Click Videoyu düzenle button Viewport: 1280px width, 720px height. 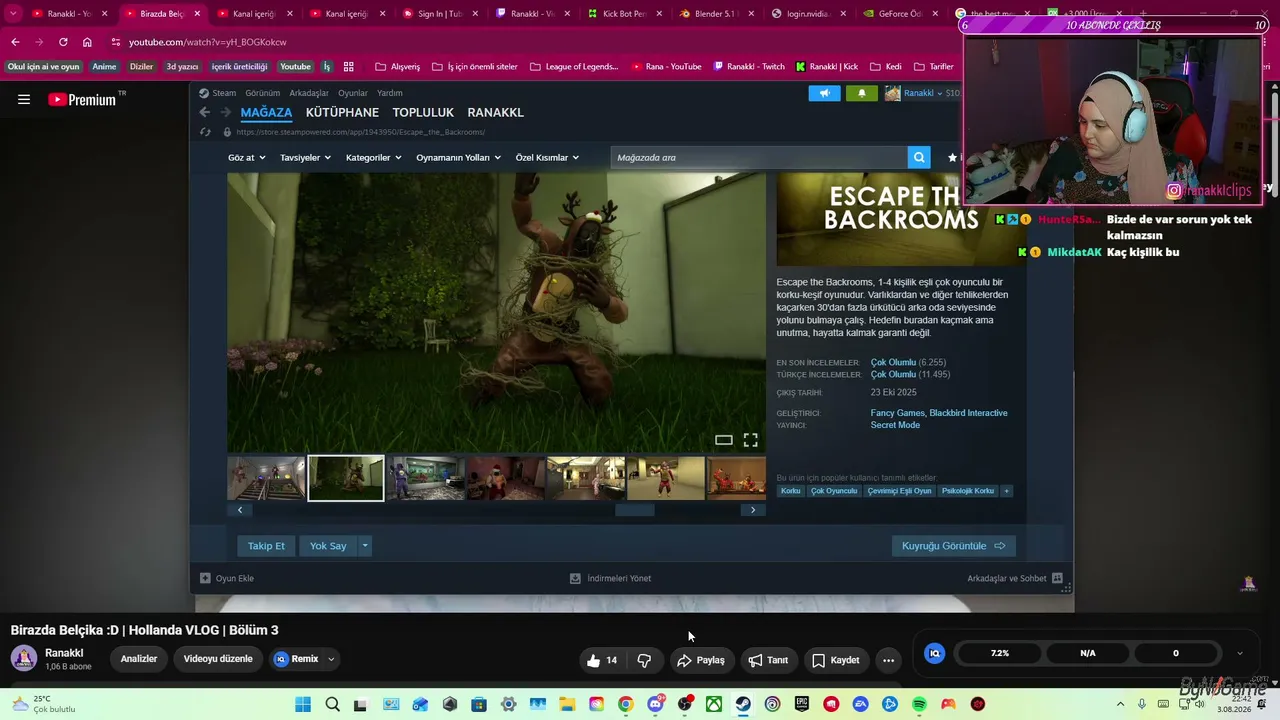click(218, 659)
